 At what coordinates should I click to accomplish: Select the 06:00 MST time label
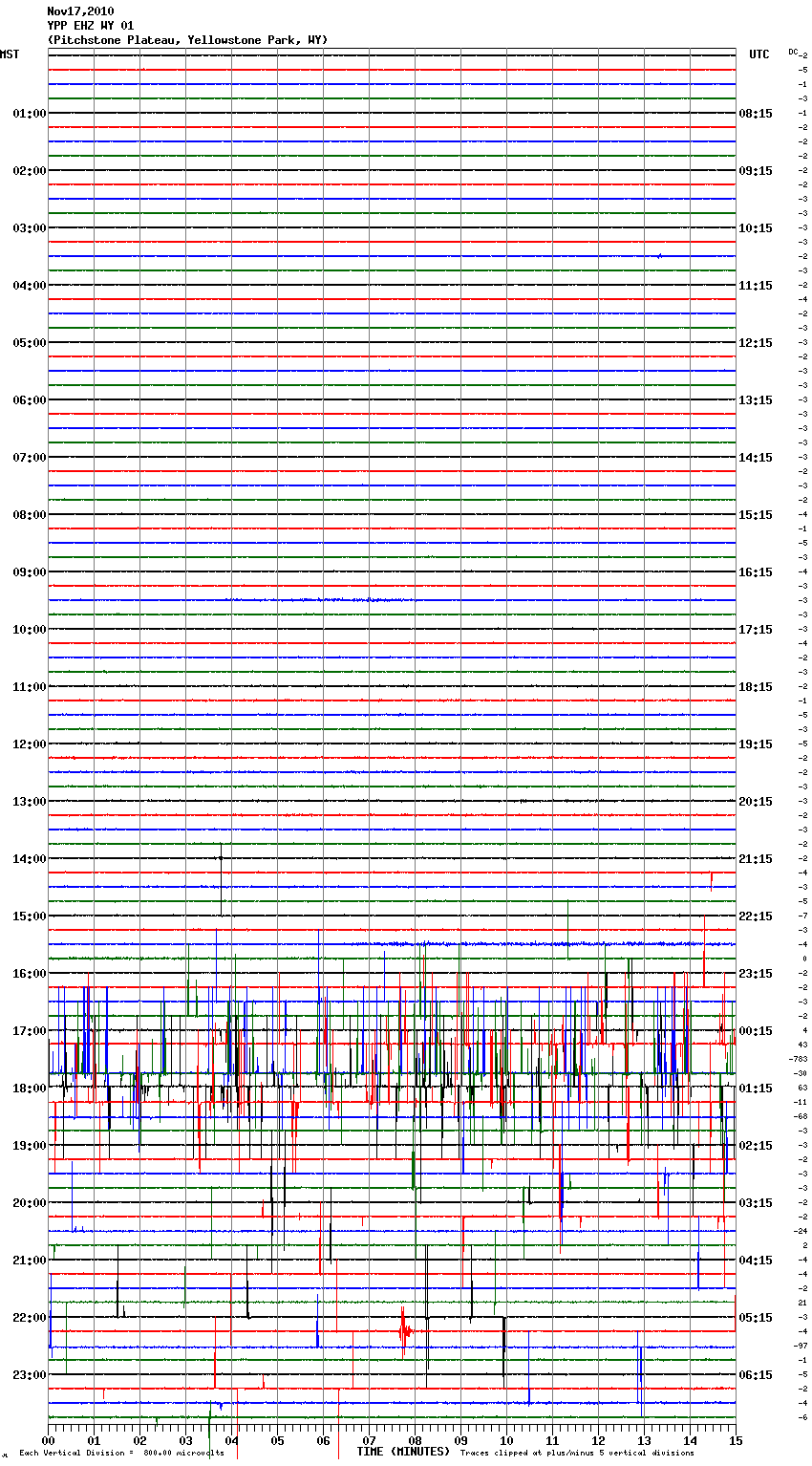click(x=30, y=400)
